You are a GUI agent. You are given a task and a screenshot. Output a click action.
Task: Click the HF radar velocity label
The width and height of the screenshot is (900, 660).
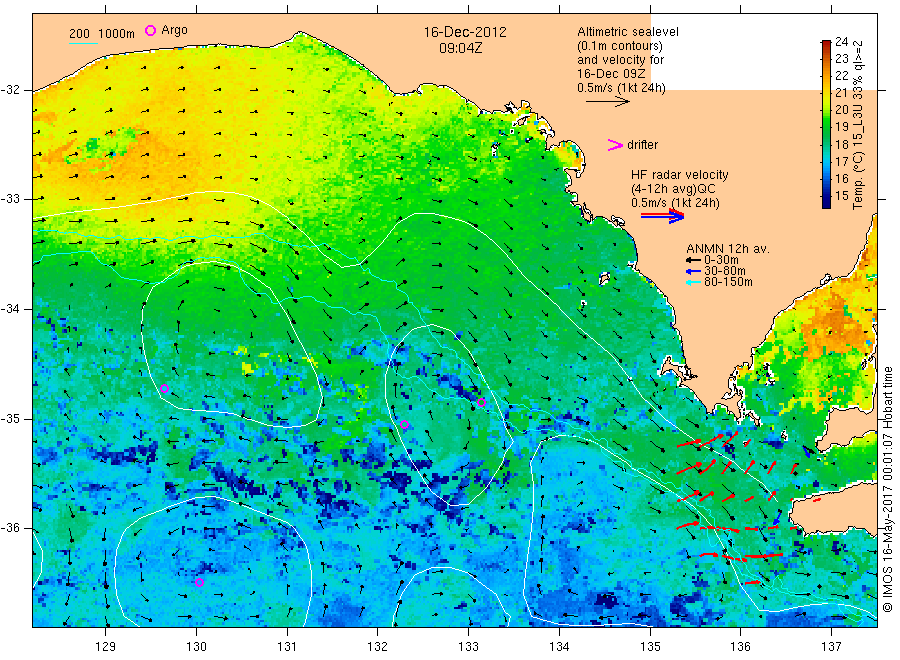680,174
